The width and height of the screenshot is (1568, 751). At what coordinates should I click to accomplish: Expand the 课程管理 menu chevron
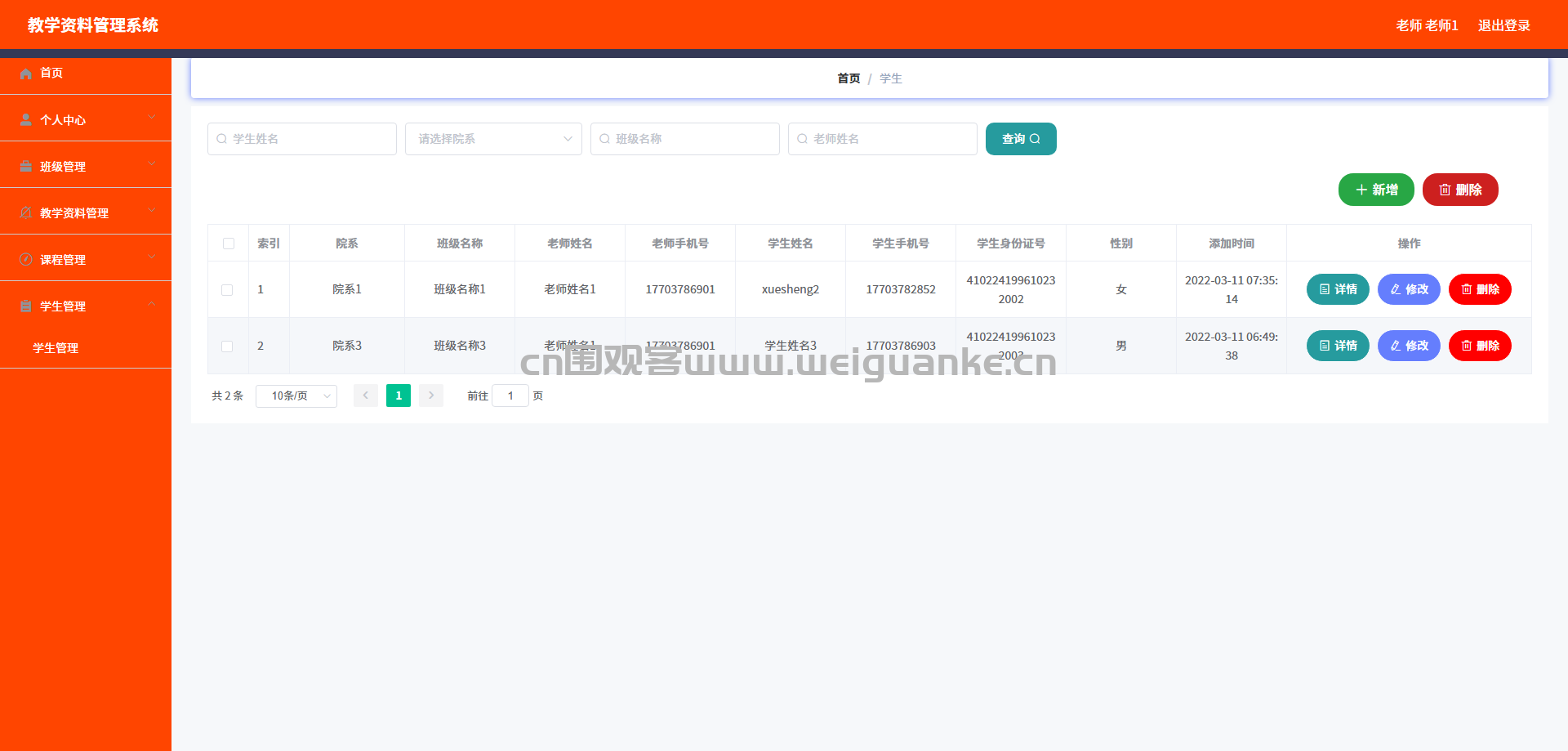pos(152,257)
